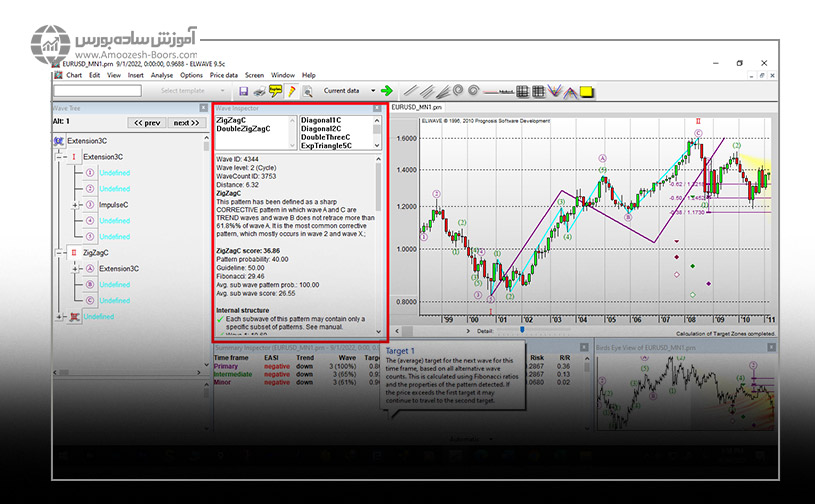815x504 pixels.
Task: Select the magnifier preview tool icon
Action: tap(307, 91)
